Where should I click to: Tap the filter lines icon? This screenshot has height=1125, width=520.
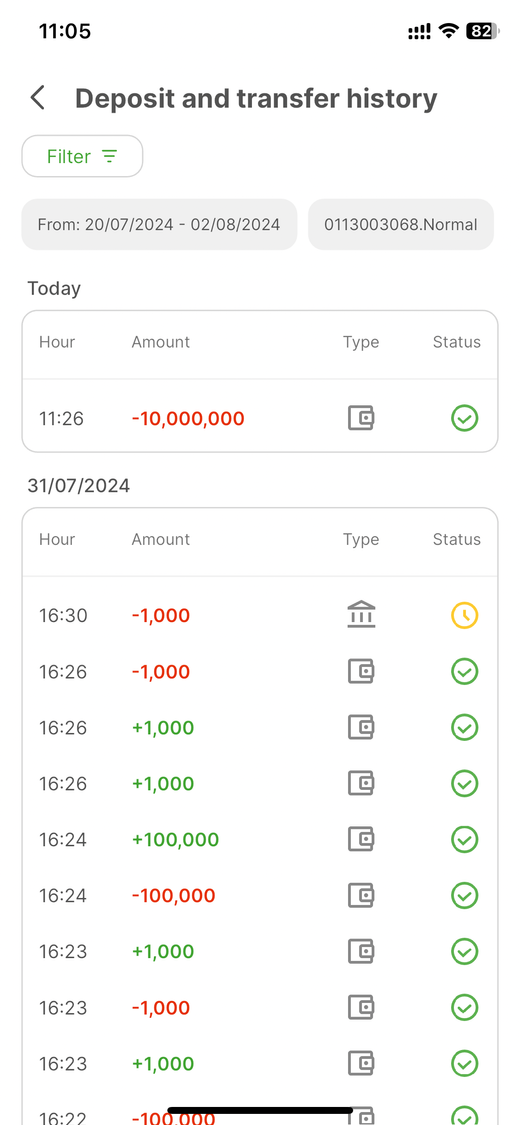[x=109, y=156]
